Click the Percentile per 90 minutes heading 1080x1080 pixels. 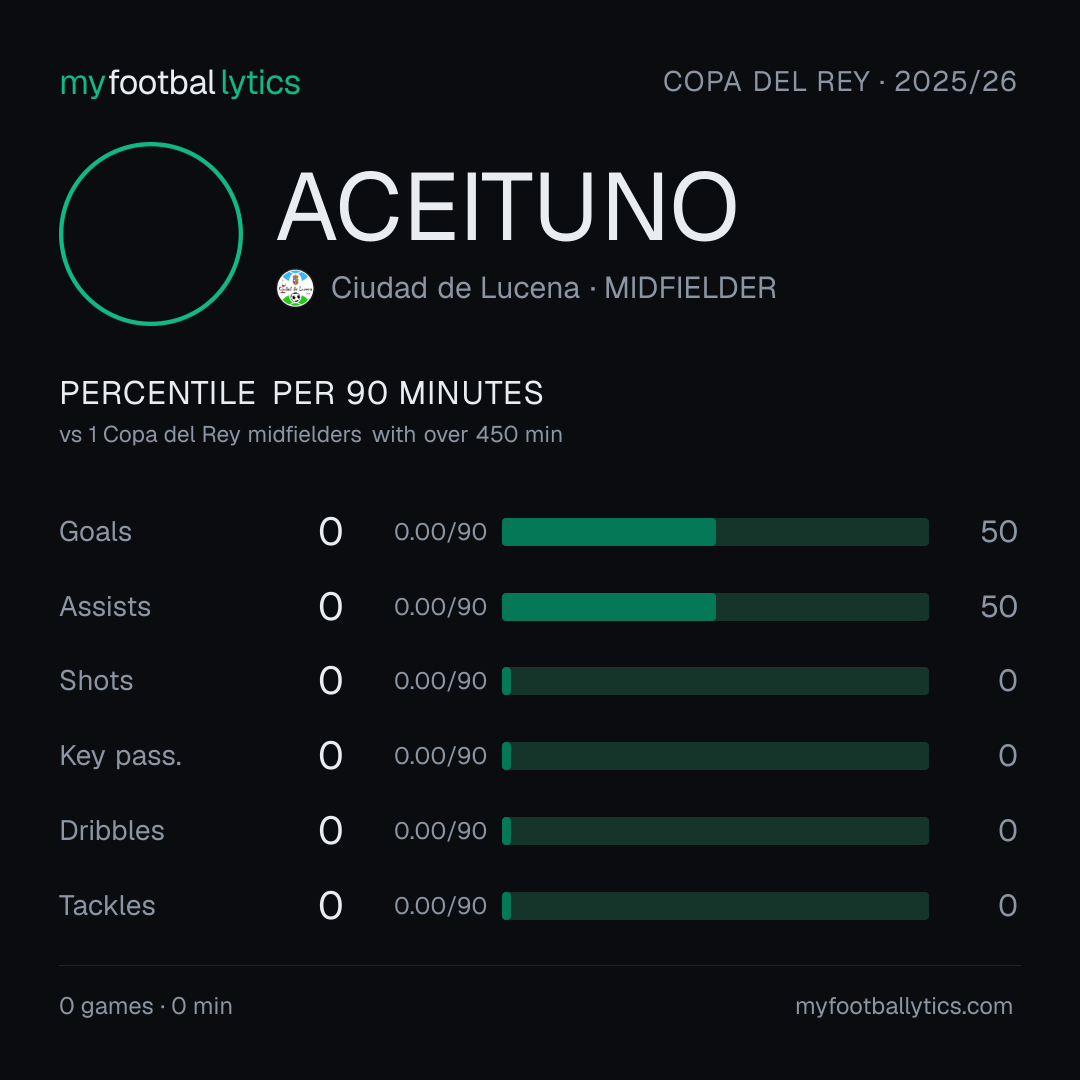click(x=302, y=393)
